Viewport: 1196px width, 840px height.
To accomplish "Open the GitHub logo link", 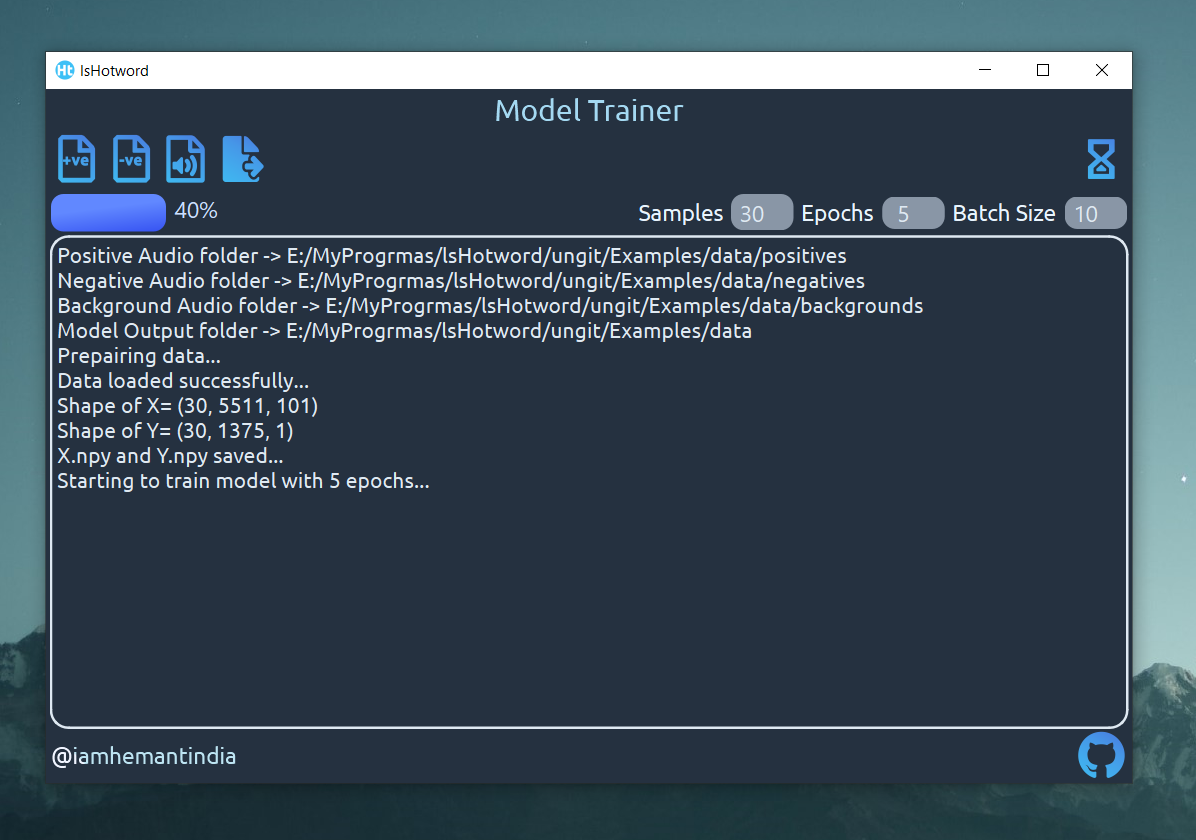I will [1101, 755].
